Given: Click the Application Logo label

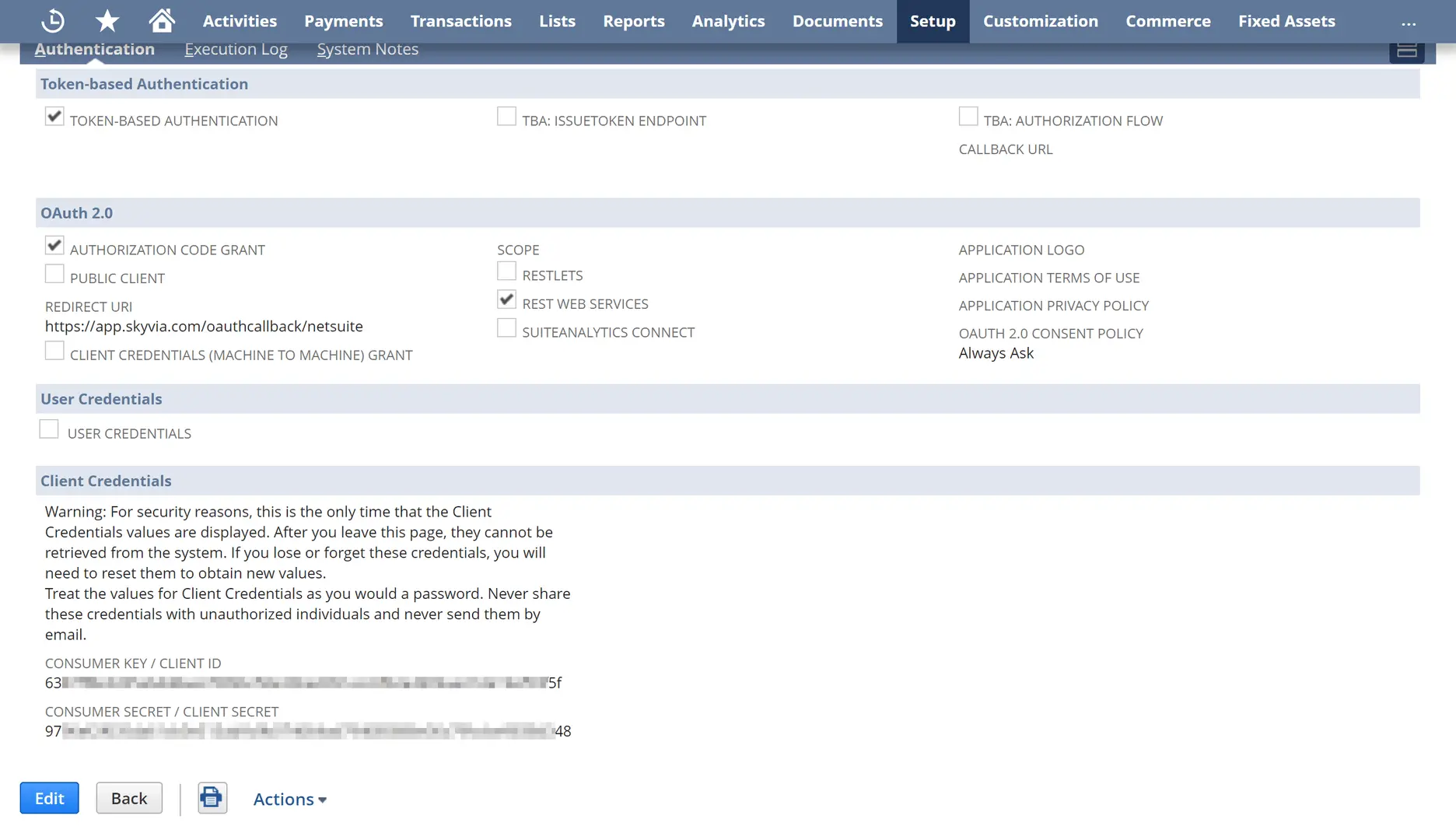Looking at the screenshot, I should [1021, 250].
